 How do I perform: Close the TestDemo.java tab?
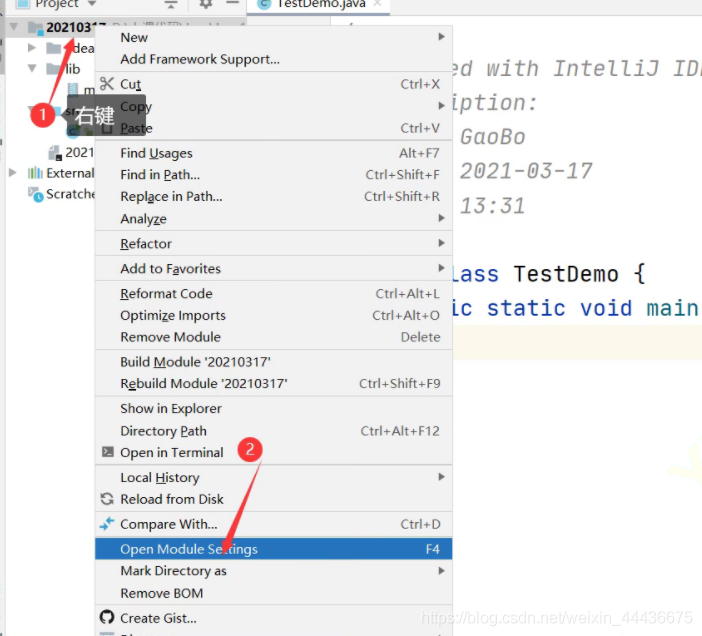coord(377,3)
